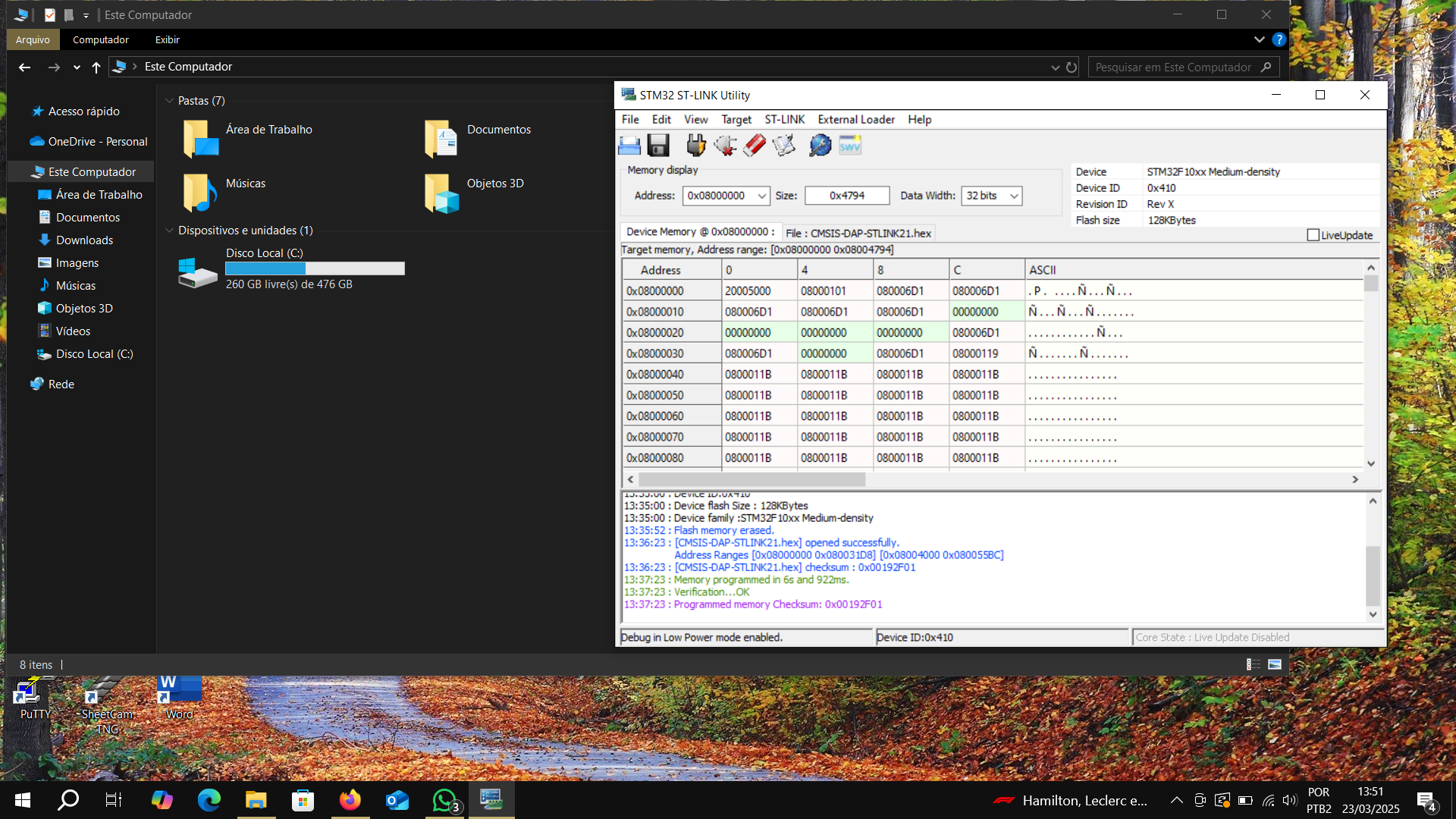Enable the LiveUpdate checkbox

coord(1313,235)
